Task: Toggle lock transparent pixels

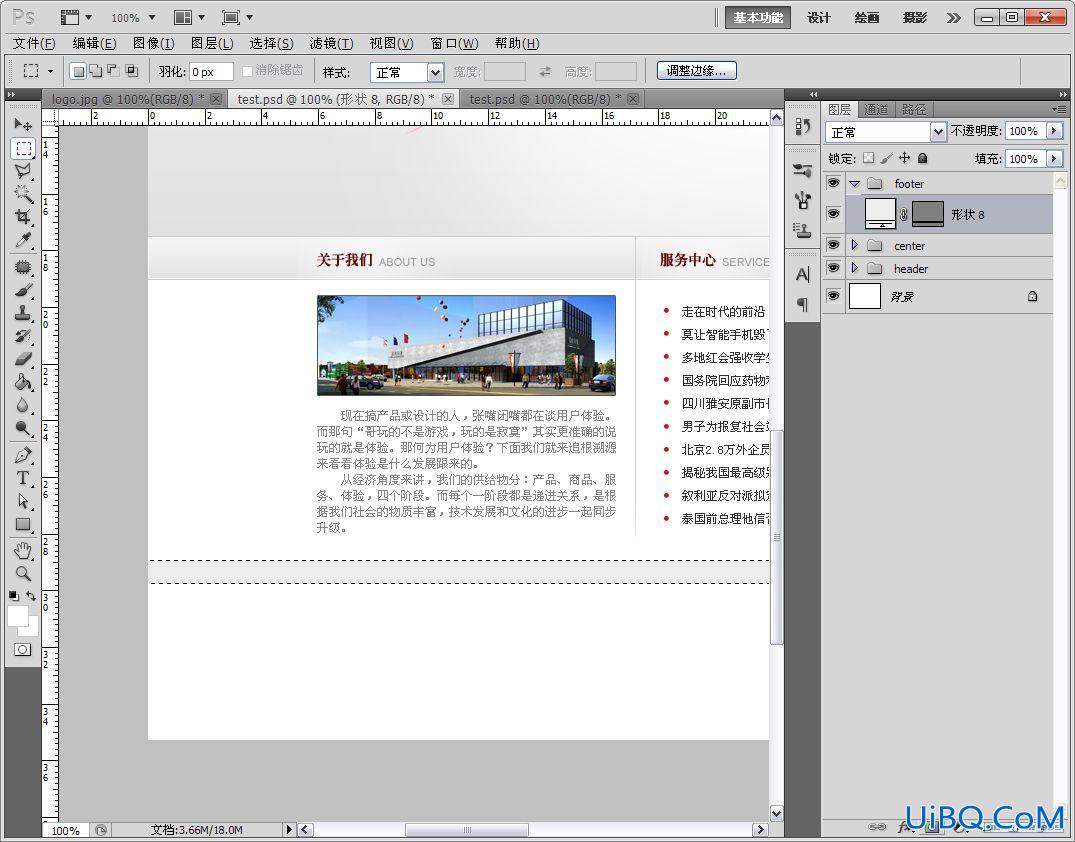Action: point(869,158)
